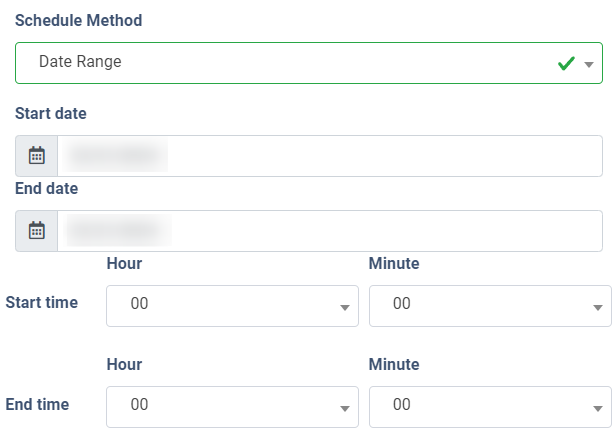The image size is (615, 442).
Task: Click the Start date calendar icon
Action: coord(37,156)
